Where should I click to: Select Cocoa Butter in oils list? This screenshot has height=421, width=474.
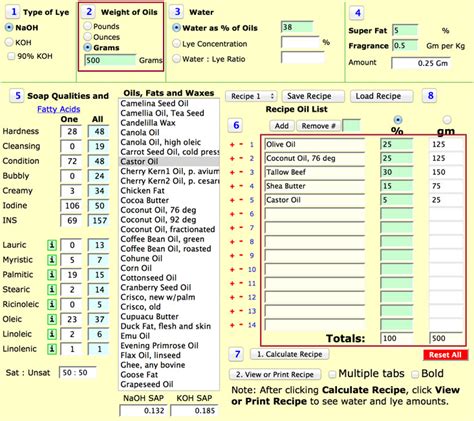[x=169, y=200]
